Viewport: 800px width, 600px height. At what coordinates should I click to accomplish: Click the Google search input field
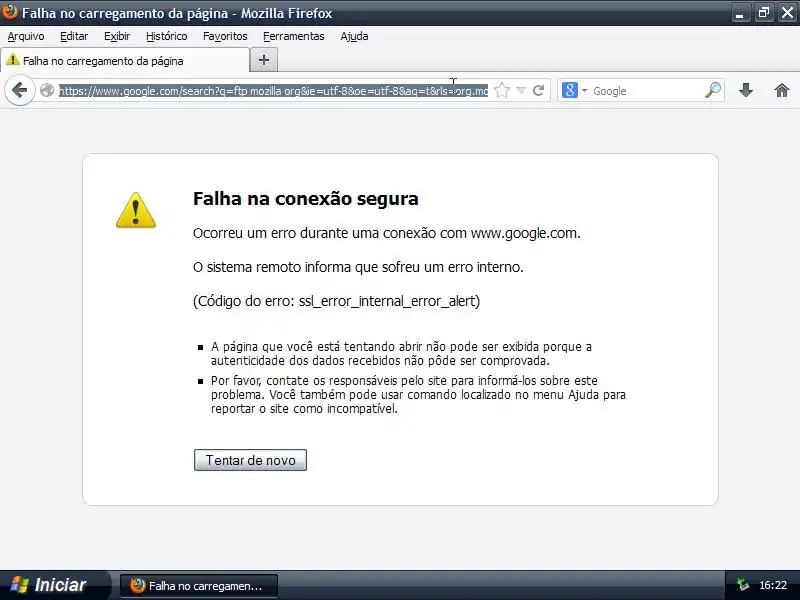tap(647, 91)
